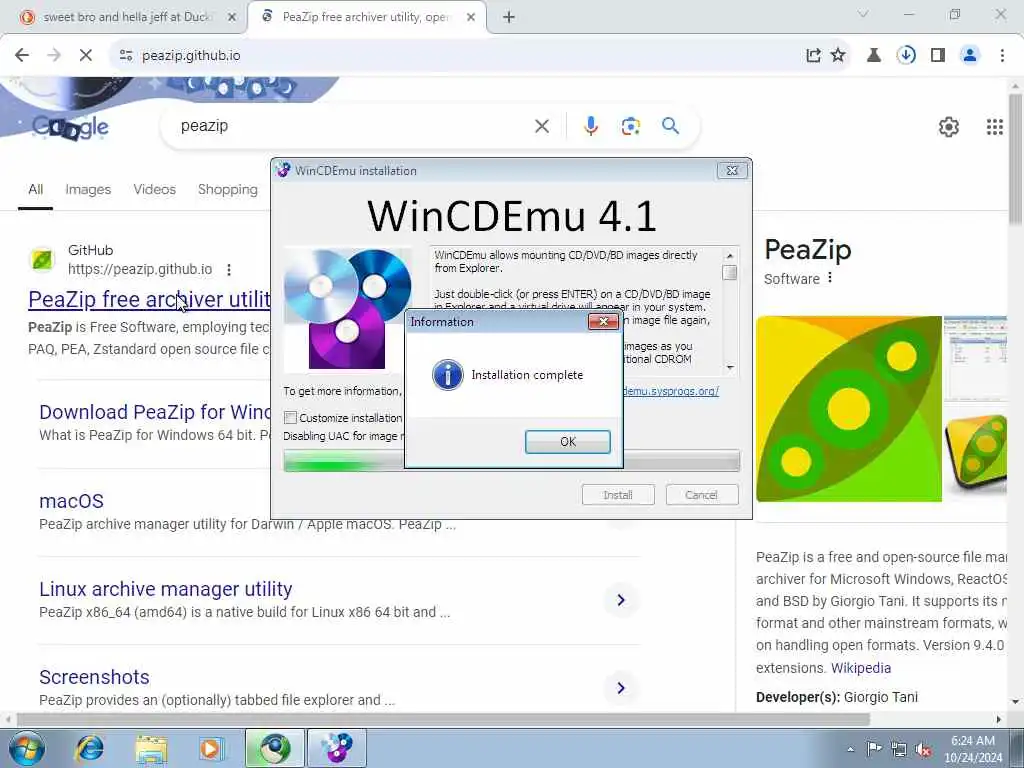Click the magnifier search button

(670, 125)
